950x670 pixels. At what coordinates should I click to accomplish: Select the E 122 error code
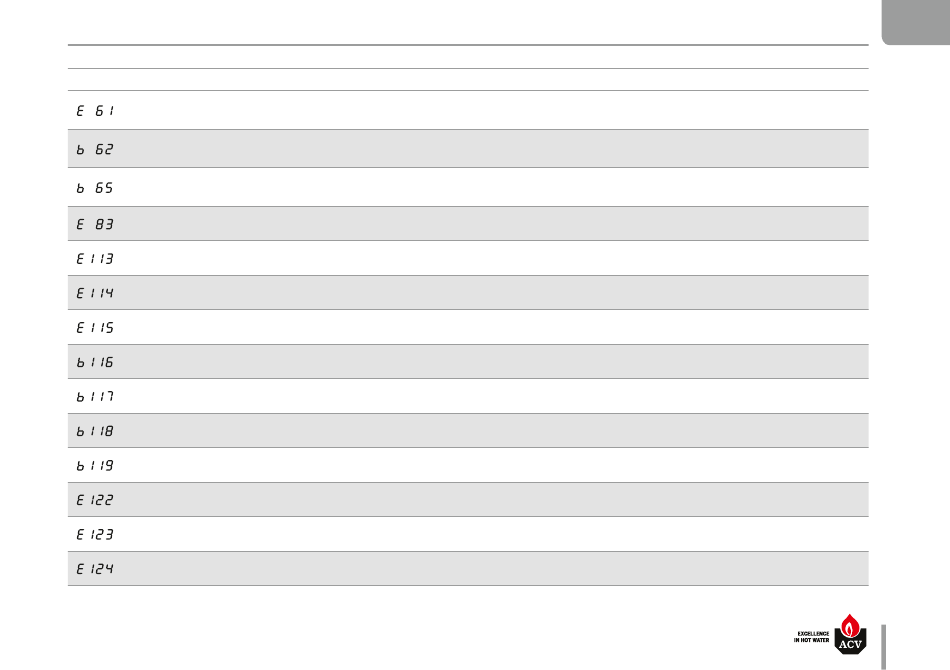pyautogui.click(x=95, y=500)
